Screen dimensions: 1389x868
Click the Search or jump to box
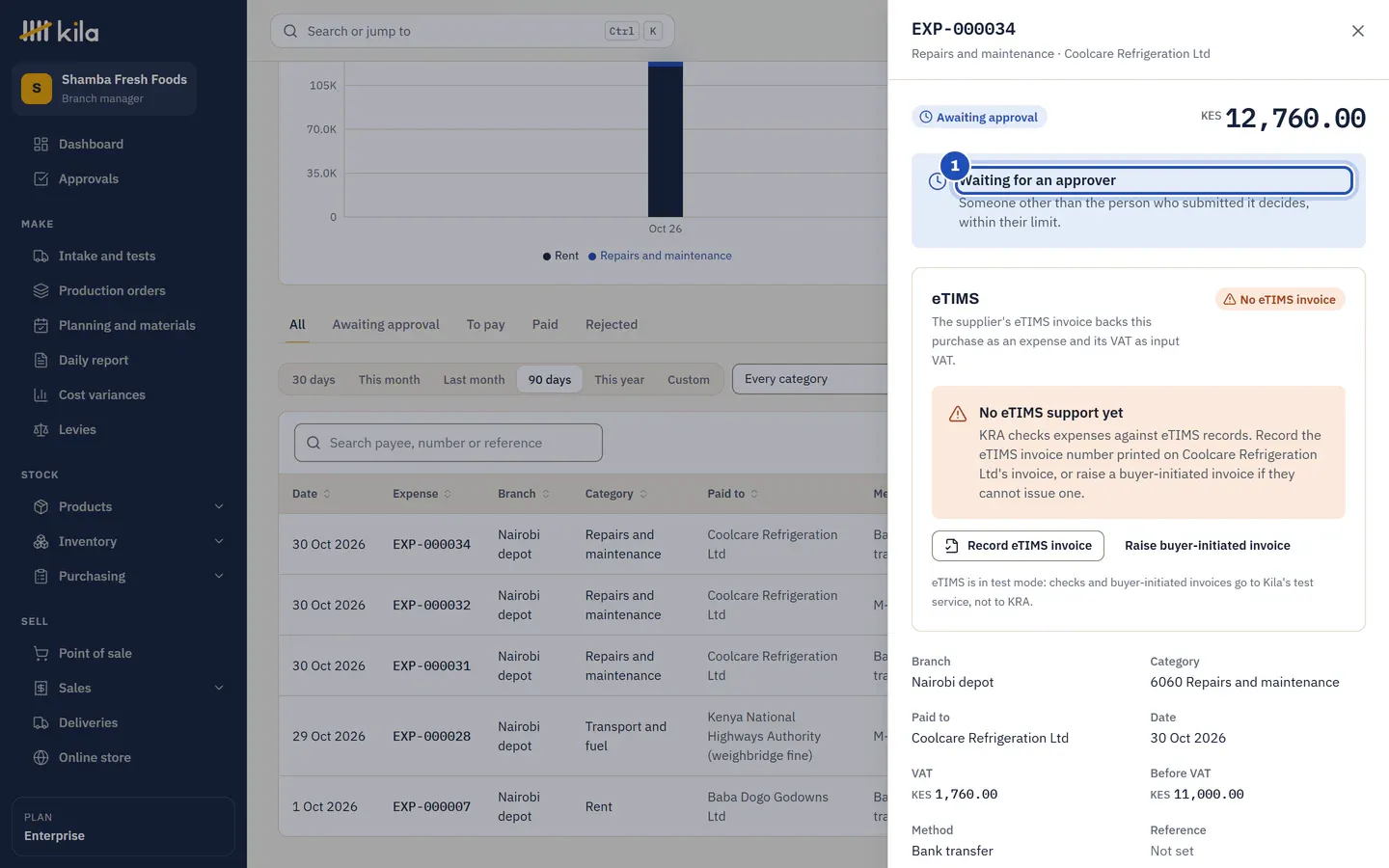[x=473, y=31]
